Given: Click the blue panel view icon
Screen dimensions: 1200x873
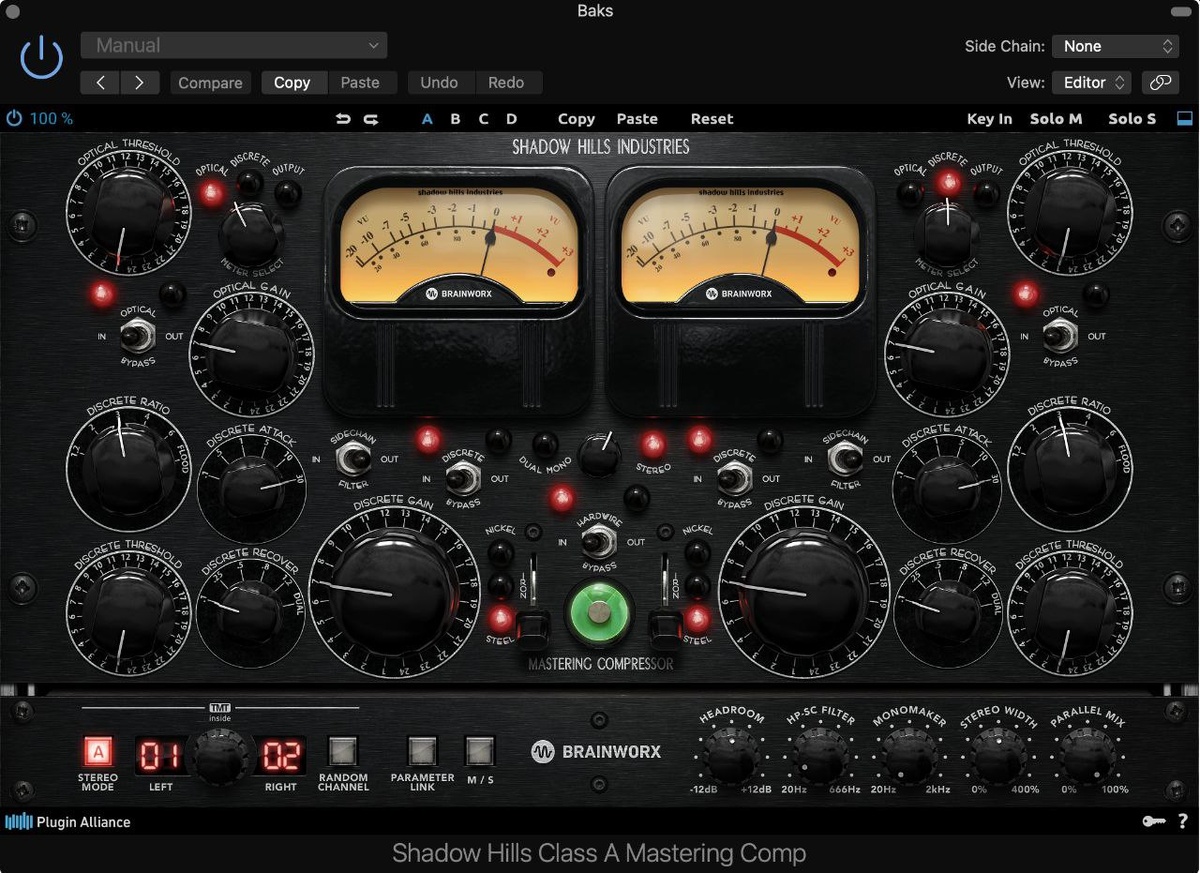Looking at the screenshot, I should tap(1185, 118).
